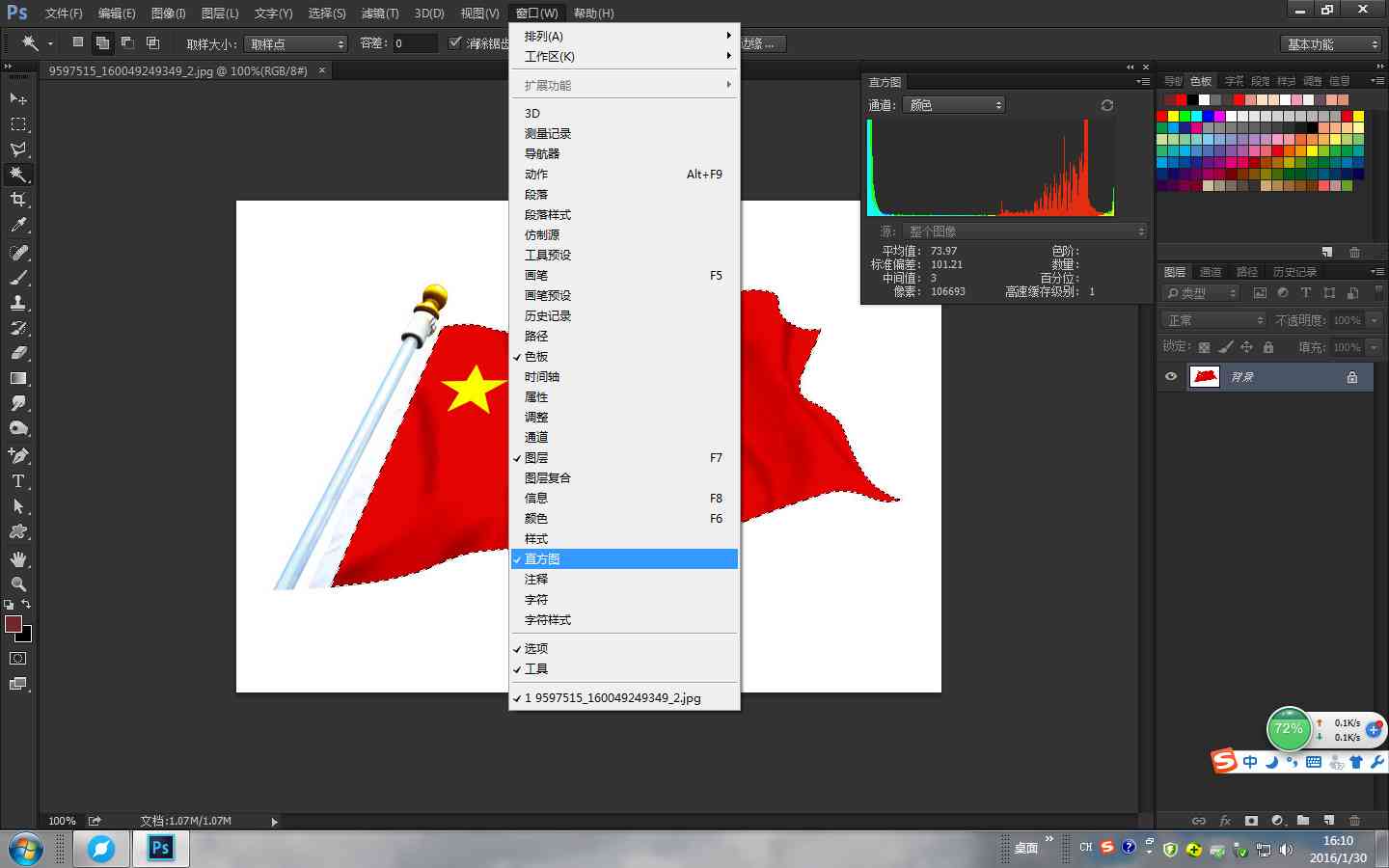Delete swatch using trash icon in Swatches panel
This screenshot has height=868, width=1389.
tap(1354, 252)
